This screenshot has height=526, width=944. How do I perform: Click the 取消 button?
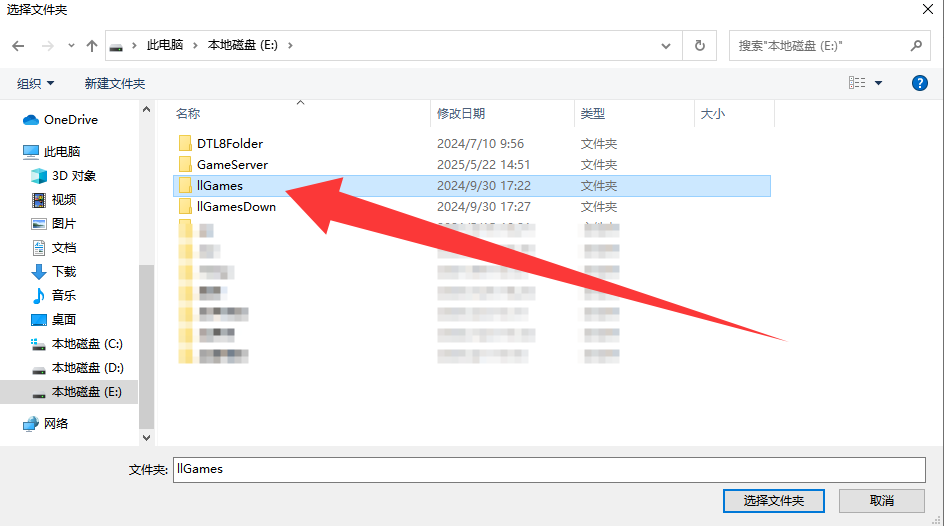pyautogui.click(x=881, y=500)
